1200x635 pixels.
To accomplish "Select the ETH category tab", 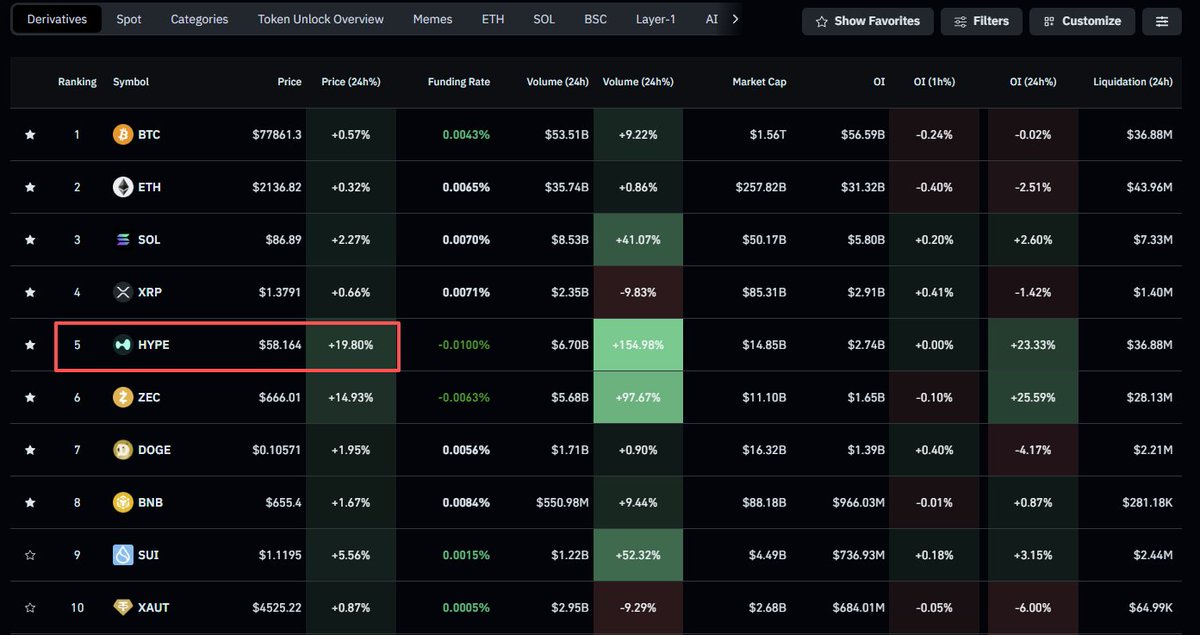I will coord(493,19).
